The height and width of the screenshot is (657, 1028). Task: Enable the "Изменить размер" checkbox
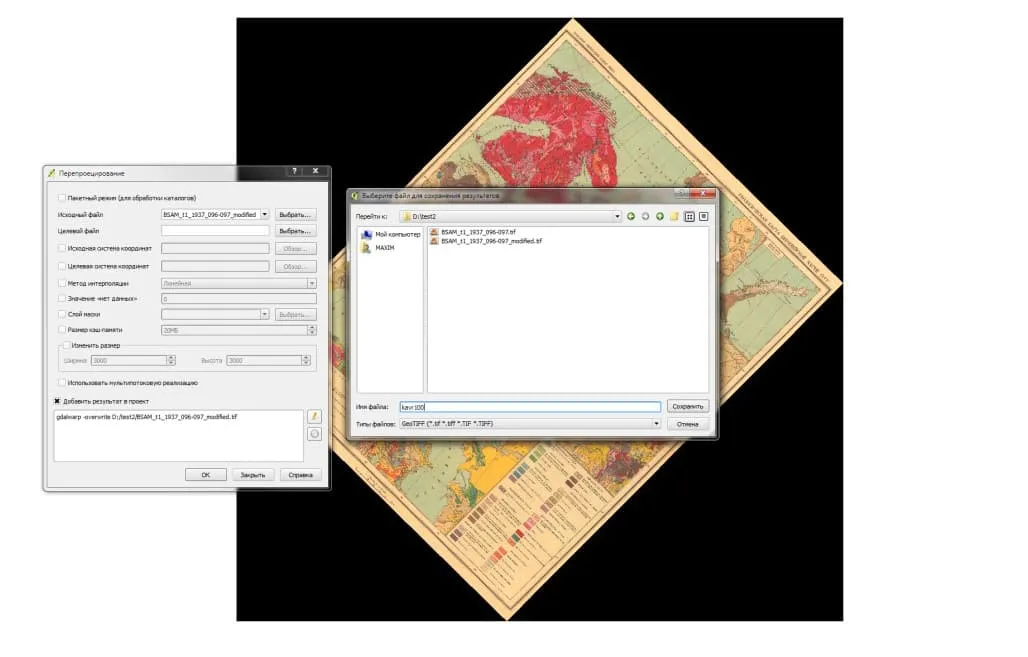(64, 344)
